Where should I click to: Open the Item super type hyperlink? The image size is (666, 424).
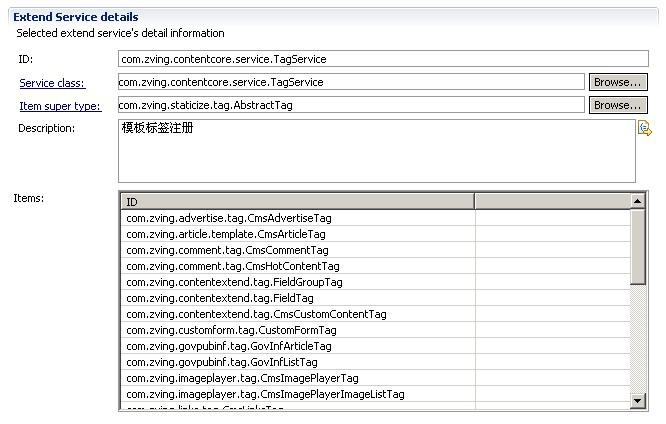59,106
